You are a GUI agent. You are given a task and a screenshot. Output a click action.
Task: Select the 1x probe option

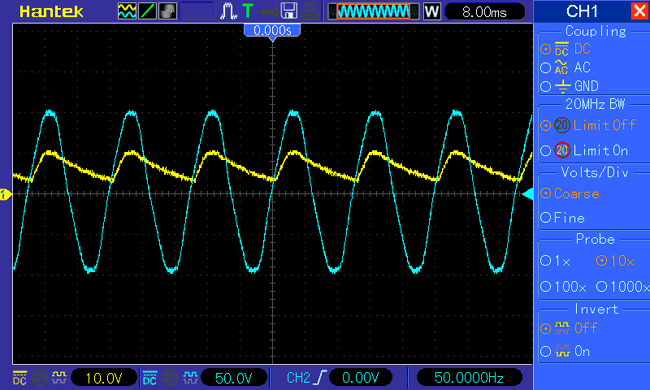tap(555, 261)
